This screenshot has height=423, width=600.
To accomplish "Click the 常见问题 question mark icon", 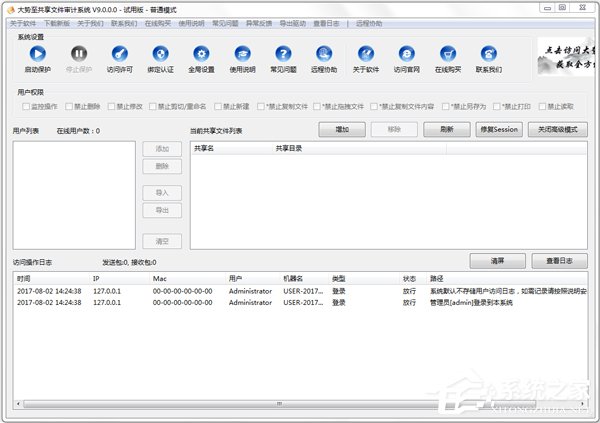I will (x=284, y=54).
